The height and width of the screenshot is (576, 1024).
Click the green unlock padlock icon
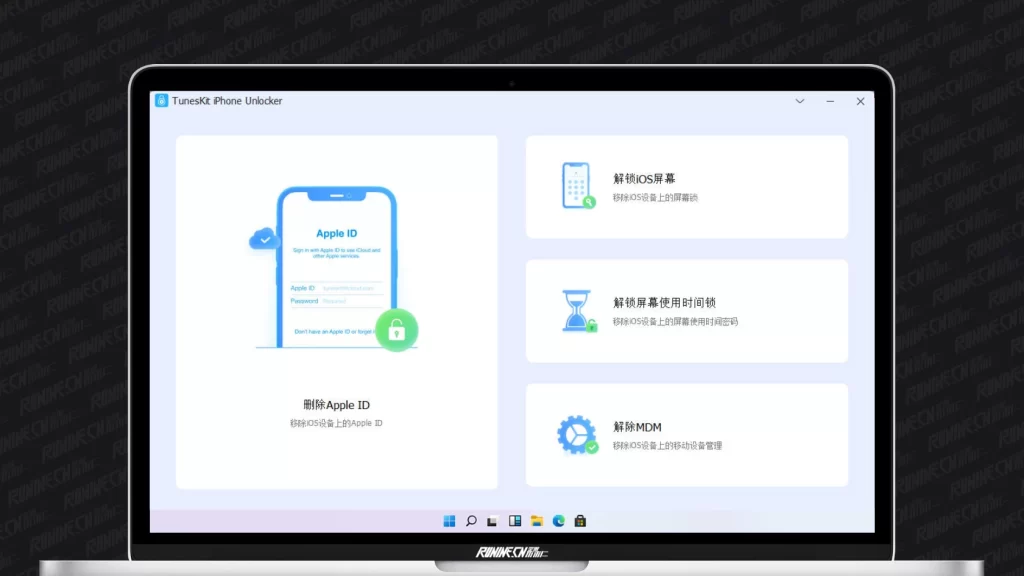pos(396,330)
